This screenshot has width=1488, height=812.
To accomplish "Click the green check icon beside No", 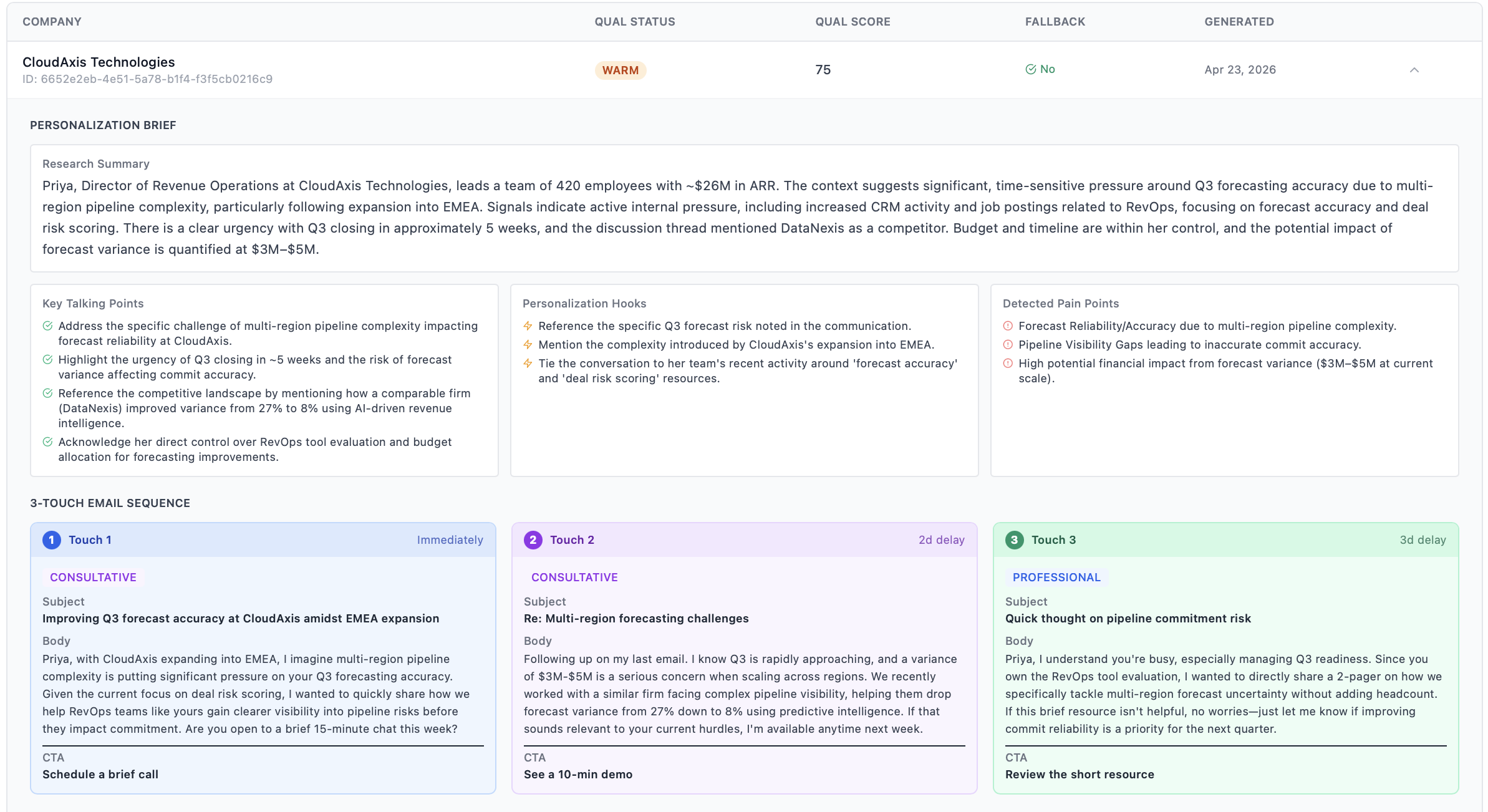I will [1031, 69].
